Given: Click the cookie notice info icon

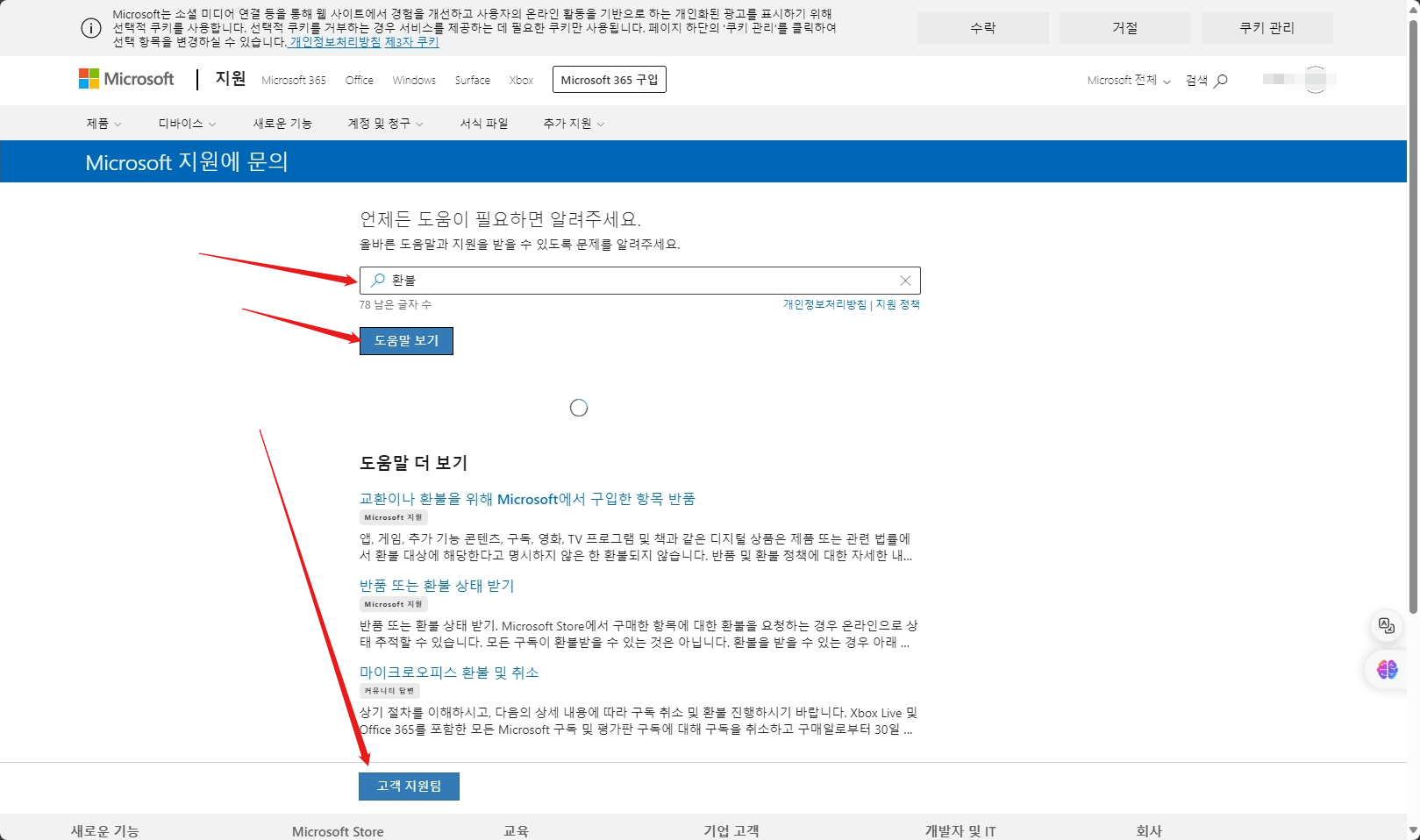Looking at the screenshot, I should click(x=91, y=28).
